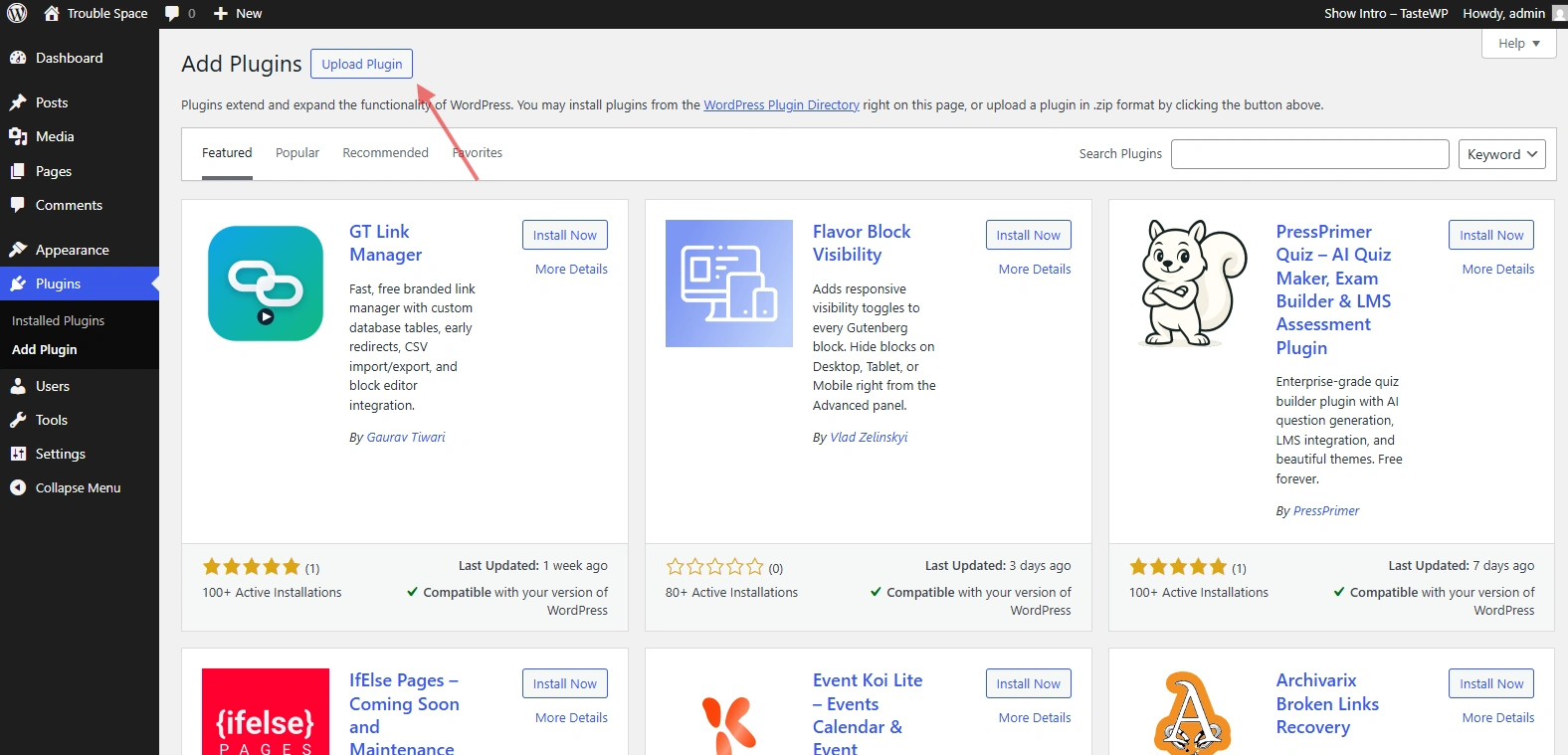Open author Gaurav Tiwari link
This screenshot has width=1568, height=755.
click(406, 438)
